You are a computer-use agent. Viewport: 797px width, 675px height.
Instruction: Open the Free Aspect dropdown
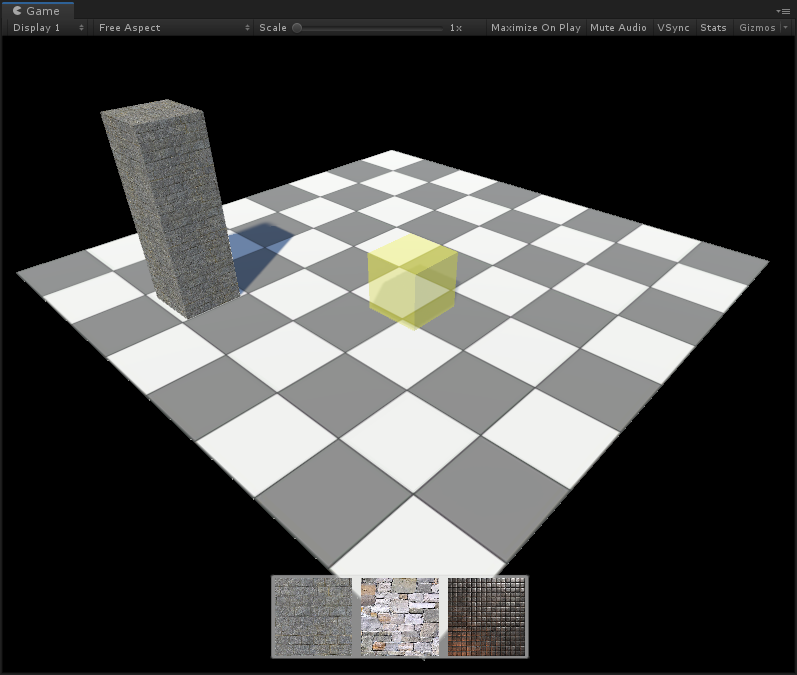click(173, 27)
